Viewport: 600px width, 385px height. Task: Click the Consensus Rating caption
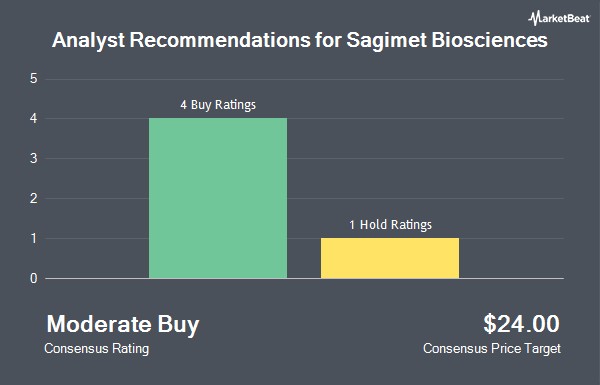pyautogui.click(x=96, y=349)
